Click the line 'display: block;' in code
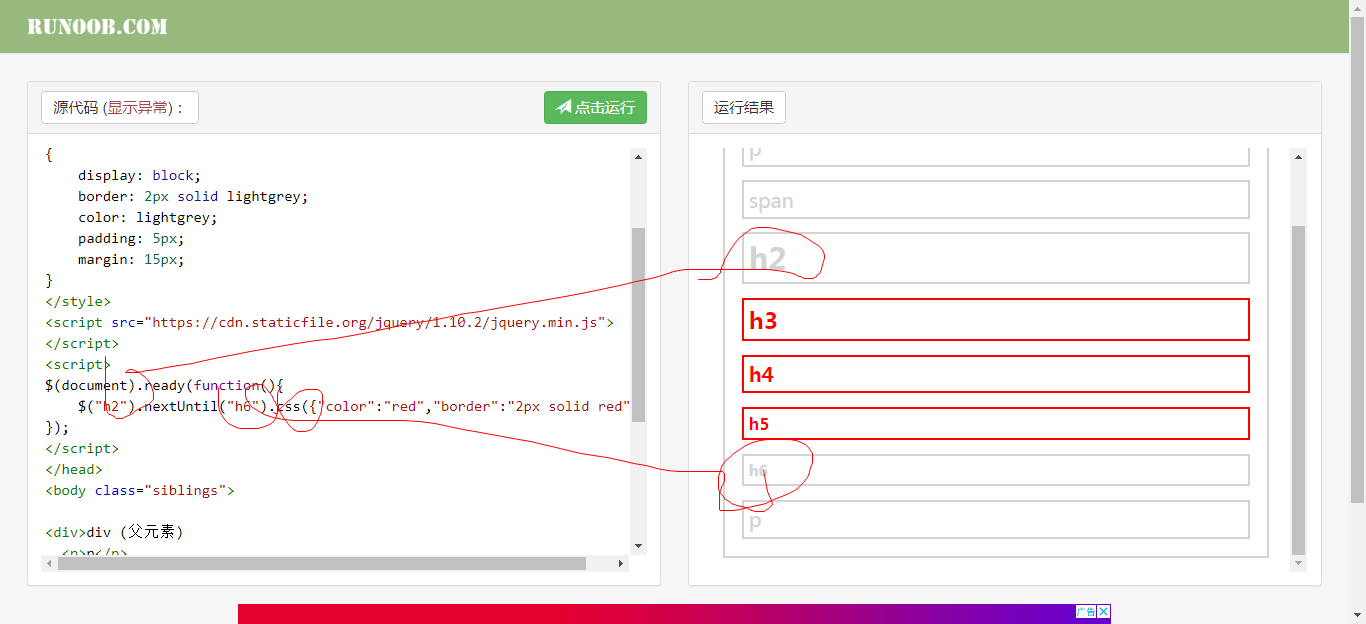 140,175
